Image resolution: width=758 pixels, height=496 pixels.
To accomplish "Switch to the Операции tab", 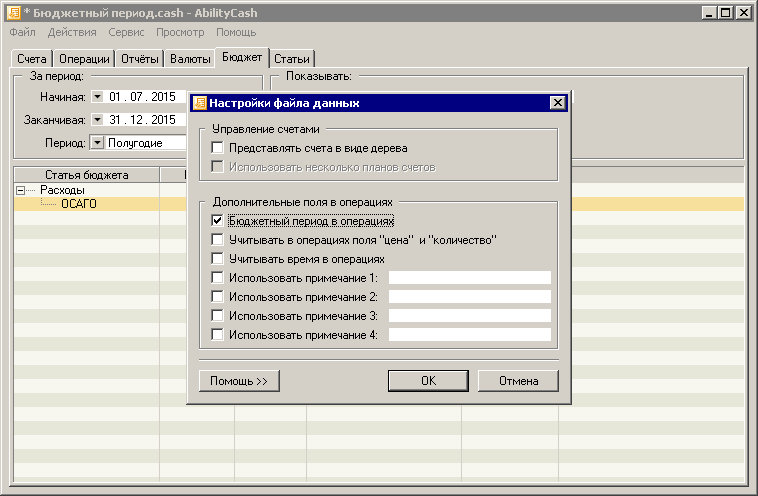I will point(84,59).
